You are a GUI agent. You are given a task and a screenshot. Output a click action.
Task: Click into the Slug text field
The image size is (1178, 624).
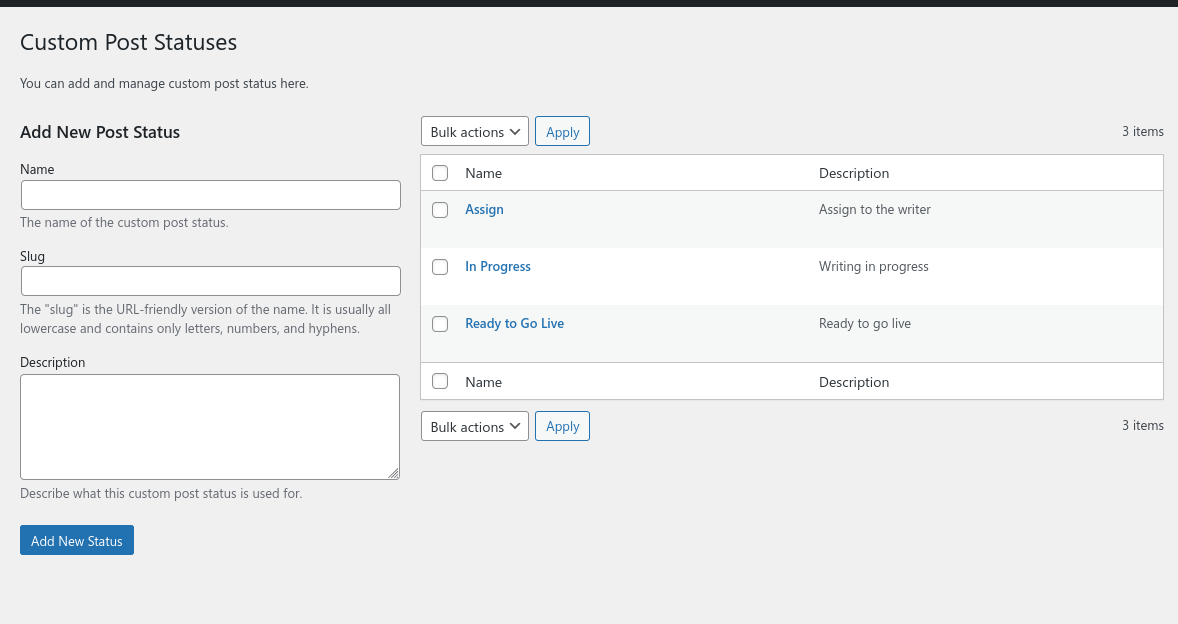210,281
